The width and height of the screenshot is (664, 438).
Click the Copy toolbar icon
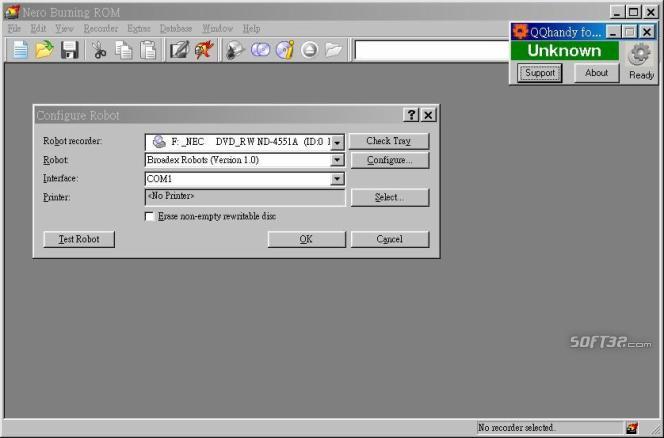click(x=124, y=50)
